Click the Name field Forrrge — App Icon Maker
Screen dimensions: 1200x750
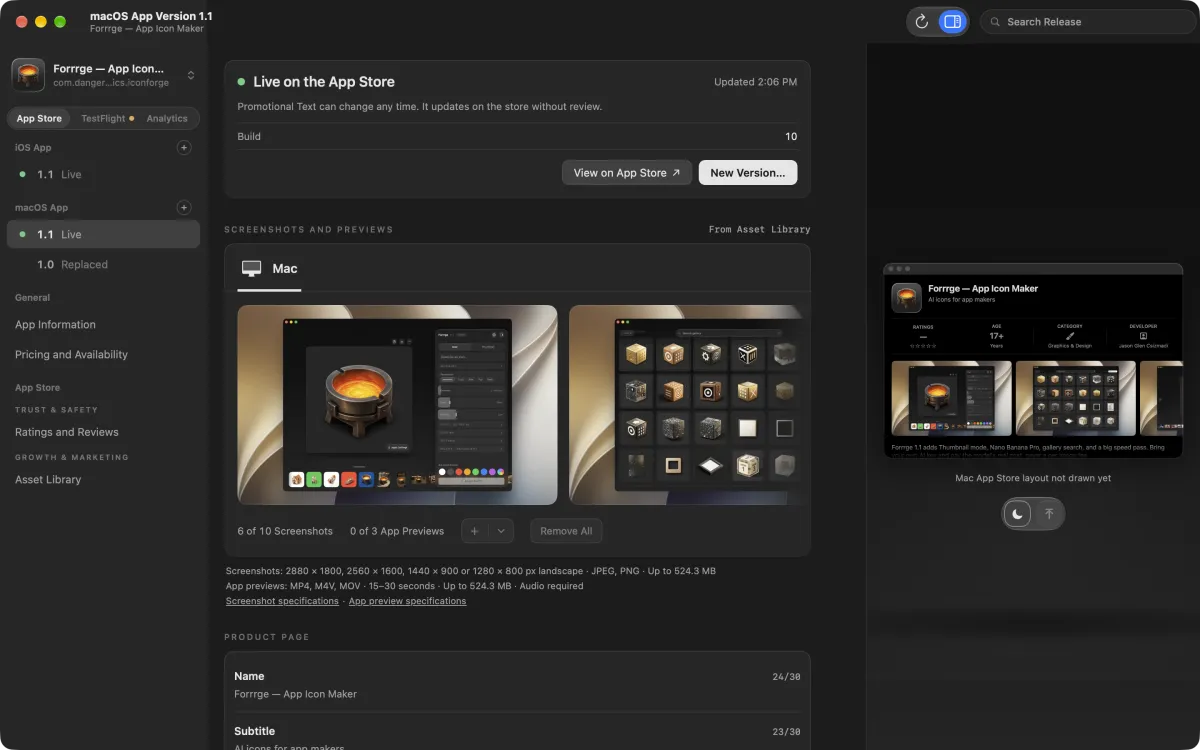pos(517,684)
